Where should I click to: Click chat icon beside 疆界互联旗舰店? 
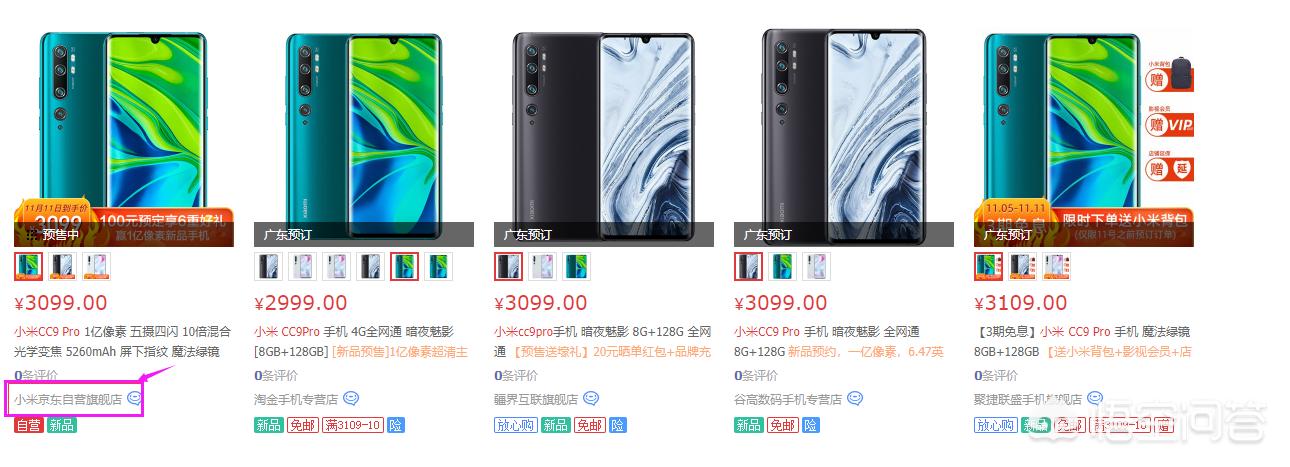click(x=591, y=399)
